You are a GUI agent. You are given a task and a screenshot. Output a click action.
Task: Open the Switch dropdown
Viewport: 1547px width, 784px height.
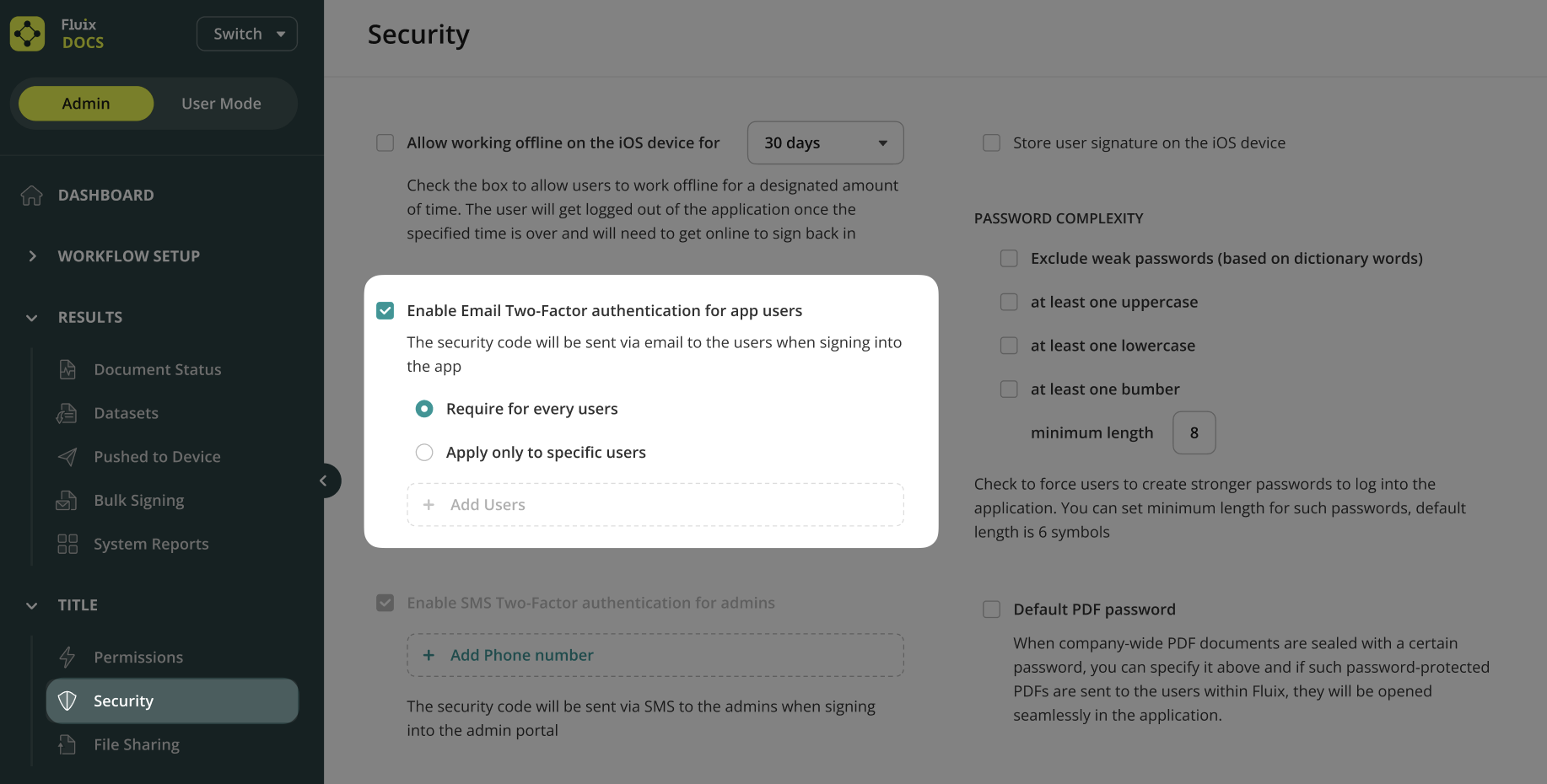(x=246, y=34)
